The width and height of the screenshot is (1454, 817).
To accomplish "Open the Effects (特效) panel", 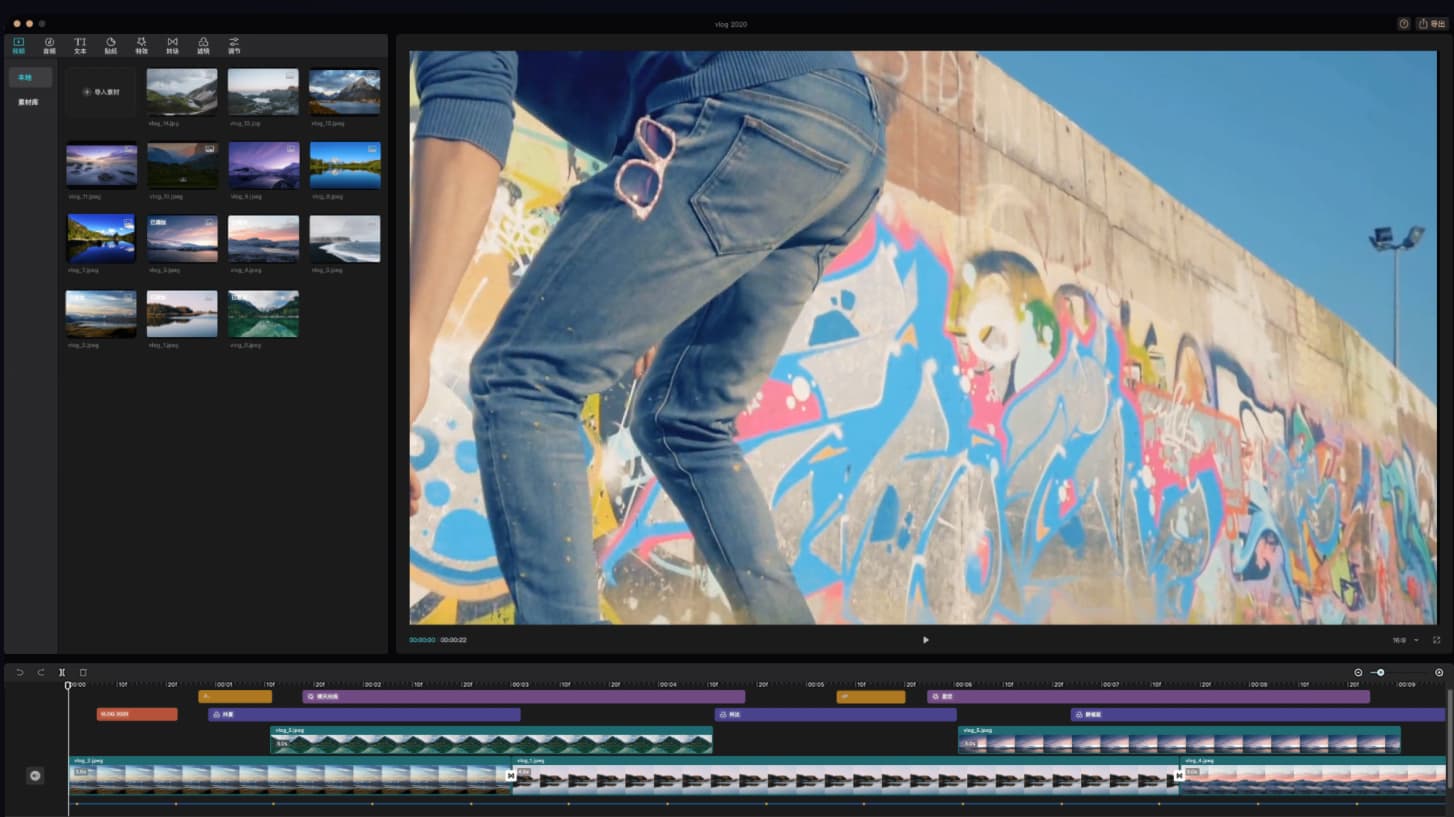I will point(141,45).
